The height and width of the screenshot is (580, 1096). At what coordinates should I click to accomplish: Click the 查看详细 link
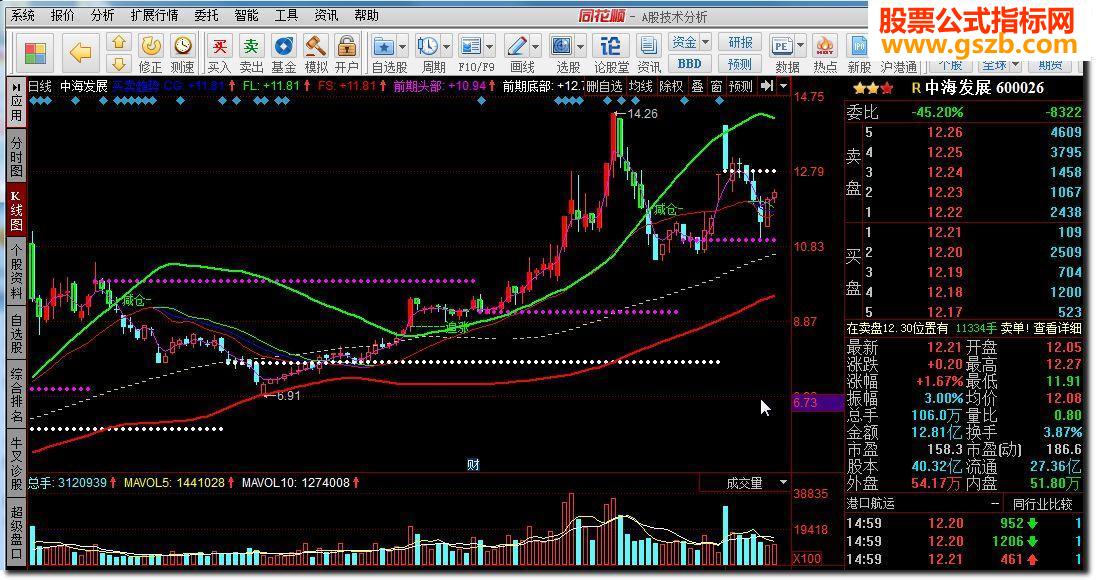tap(1058, 328)
